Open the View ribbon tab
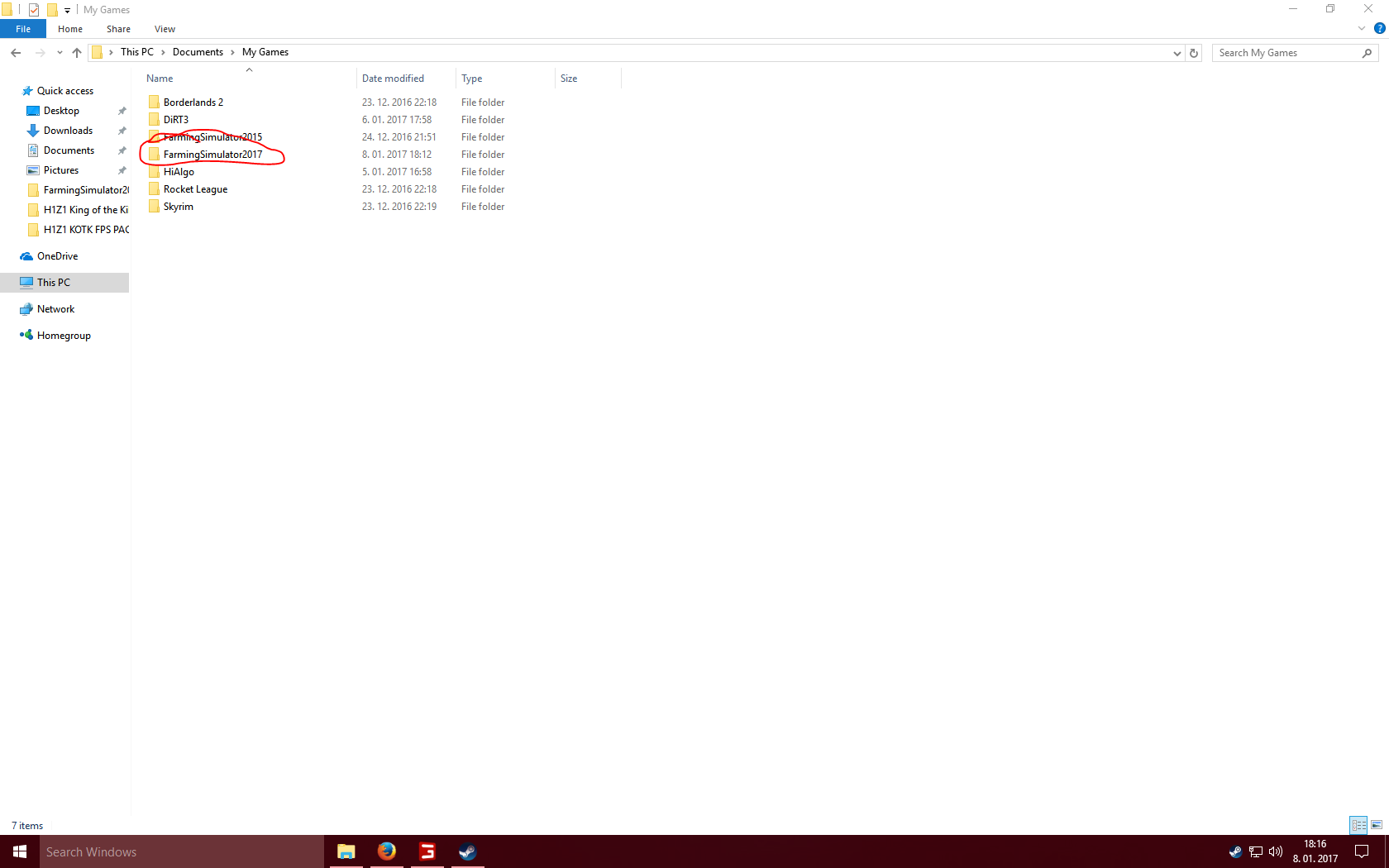This screenshot has height=868, width=1389. (x=165, y=29)
